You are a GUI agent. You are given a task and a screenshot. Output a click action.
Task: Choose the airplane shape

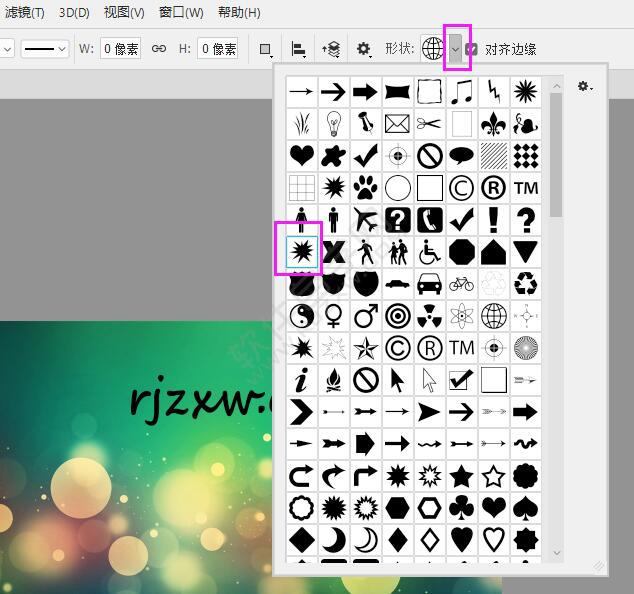point(366,220)
